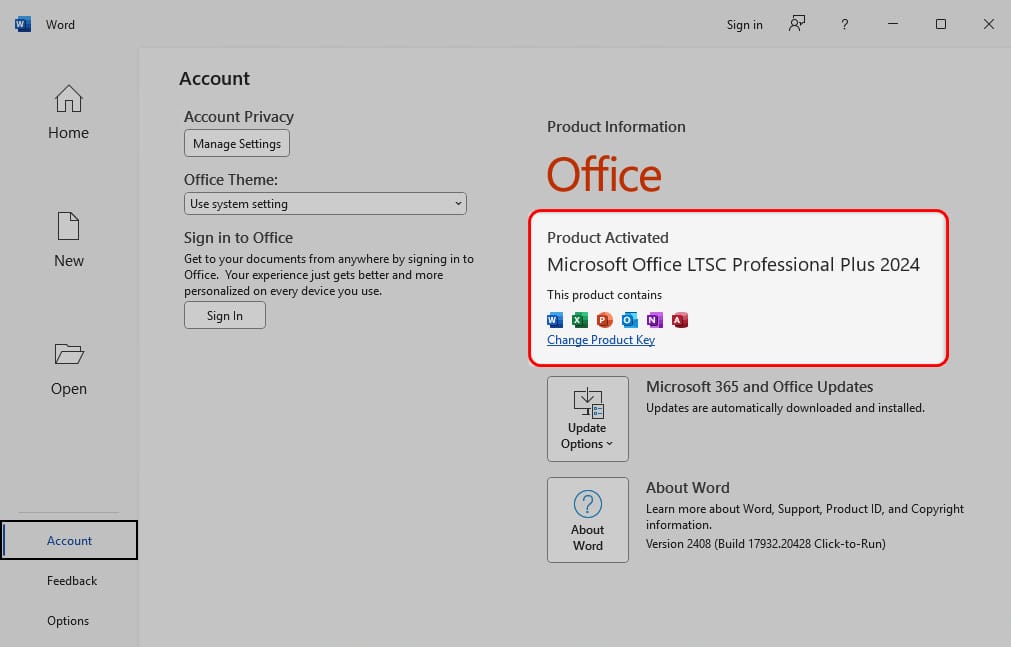Click the 'Account Privacy' heading

[239, 117]
